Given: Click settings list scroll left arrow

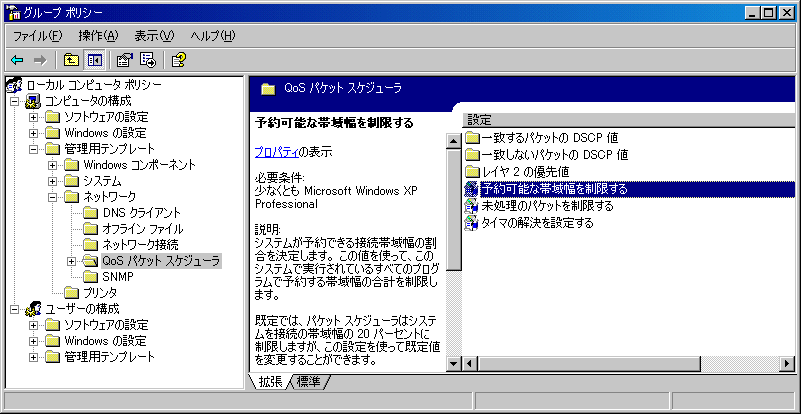Looking at the screenshot, I should (x=470, y=364).
